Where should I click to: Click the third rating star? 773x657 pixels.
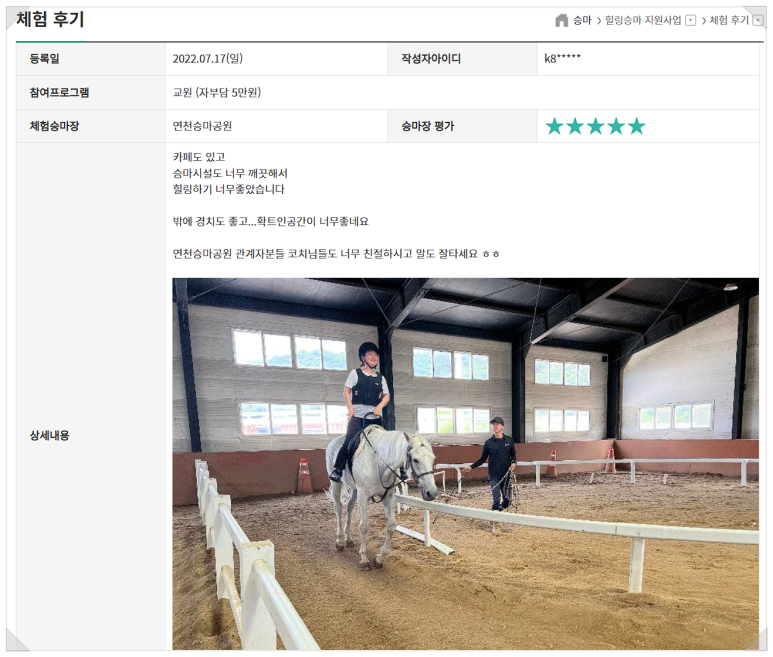coord(596,126)
